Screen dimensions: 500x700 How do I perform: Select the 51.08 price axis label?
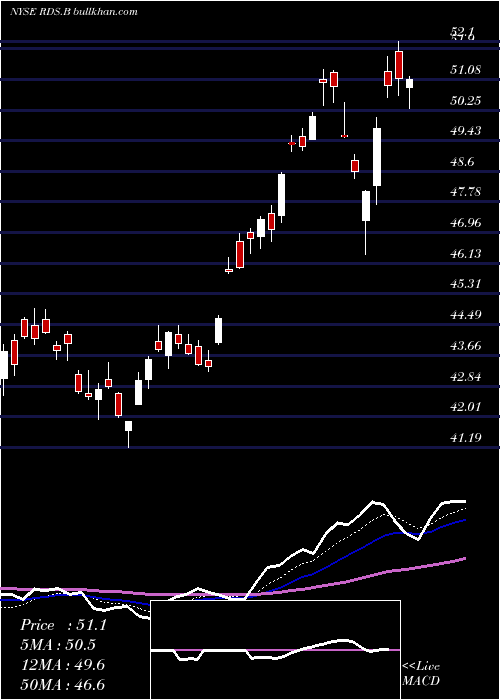tap(466, 69)
